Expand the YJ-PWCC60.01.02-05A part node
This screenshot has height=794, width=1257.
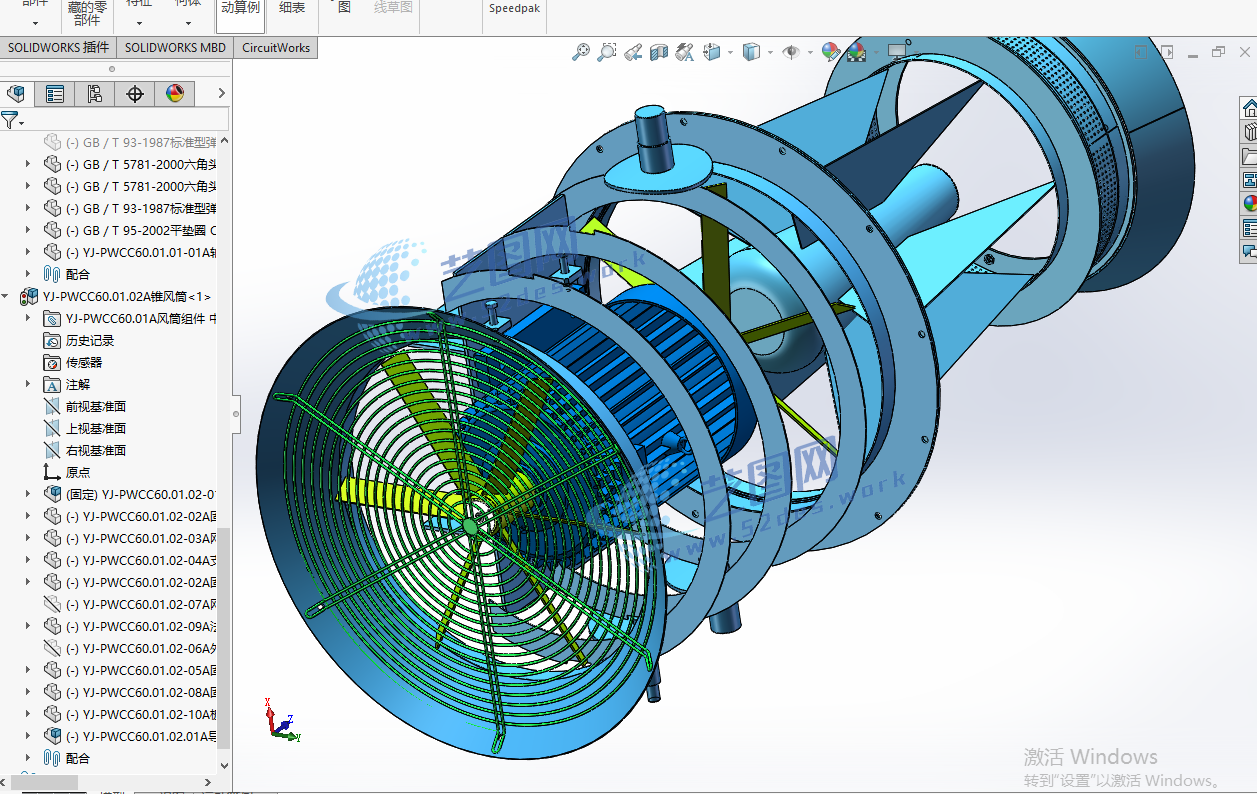click(x=29, y=670)
